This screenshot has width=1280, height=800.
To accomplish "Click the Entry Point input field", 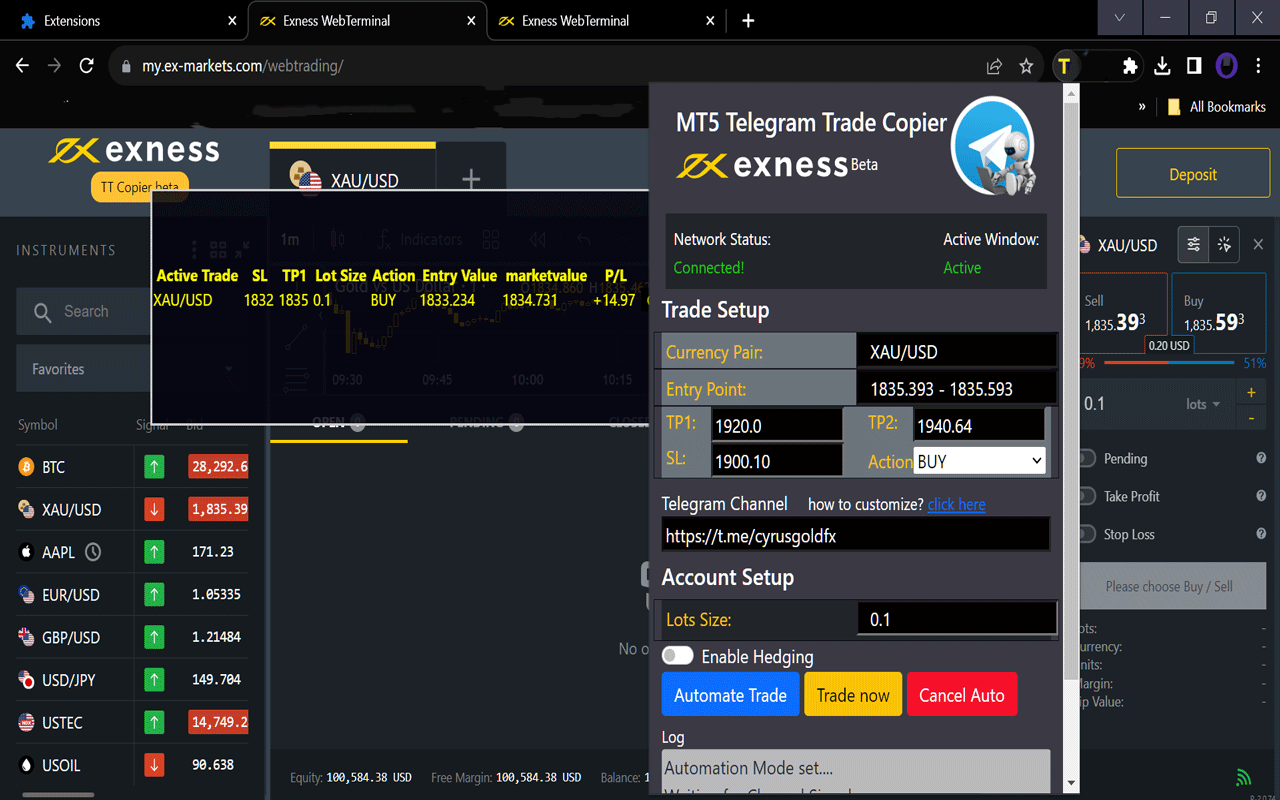I will pos(957,389).
